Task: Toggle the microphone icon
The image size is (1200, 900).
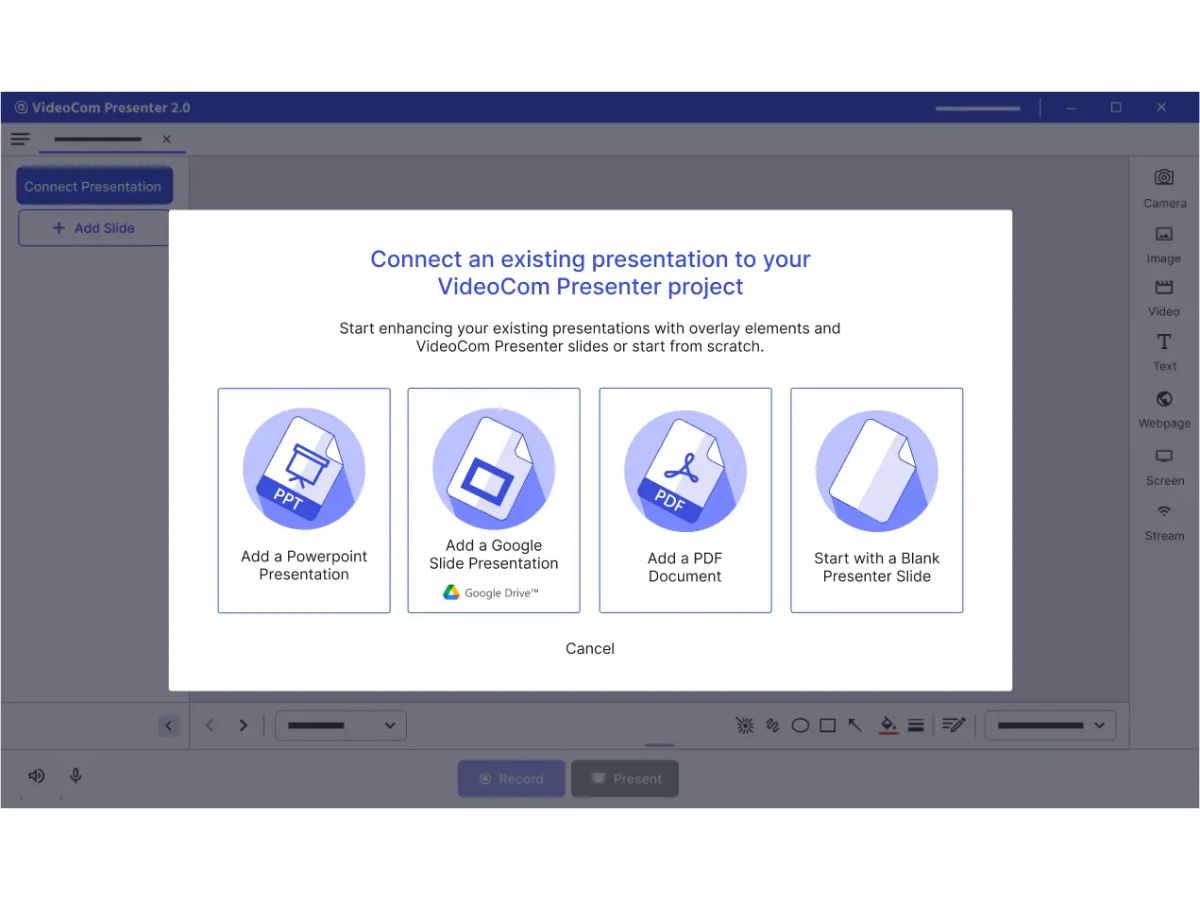Action: click(x=75, y=776)
